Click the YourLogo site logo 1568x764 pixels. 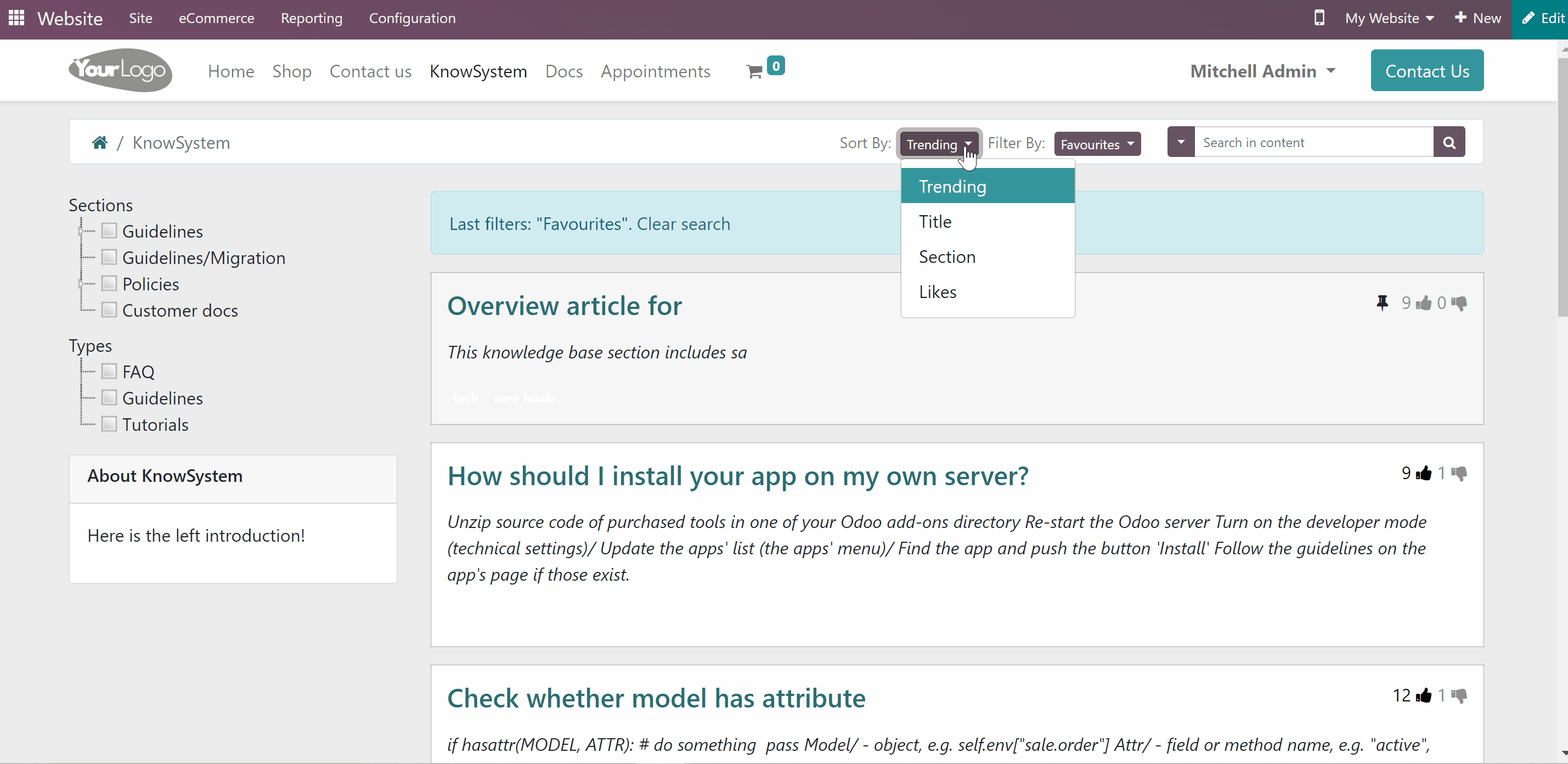click(121, 71)
